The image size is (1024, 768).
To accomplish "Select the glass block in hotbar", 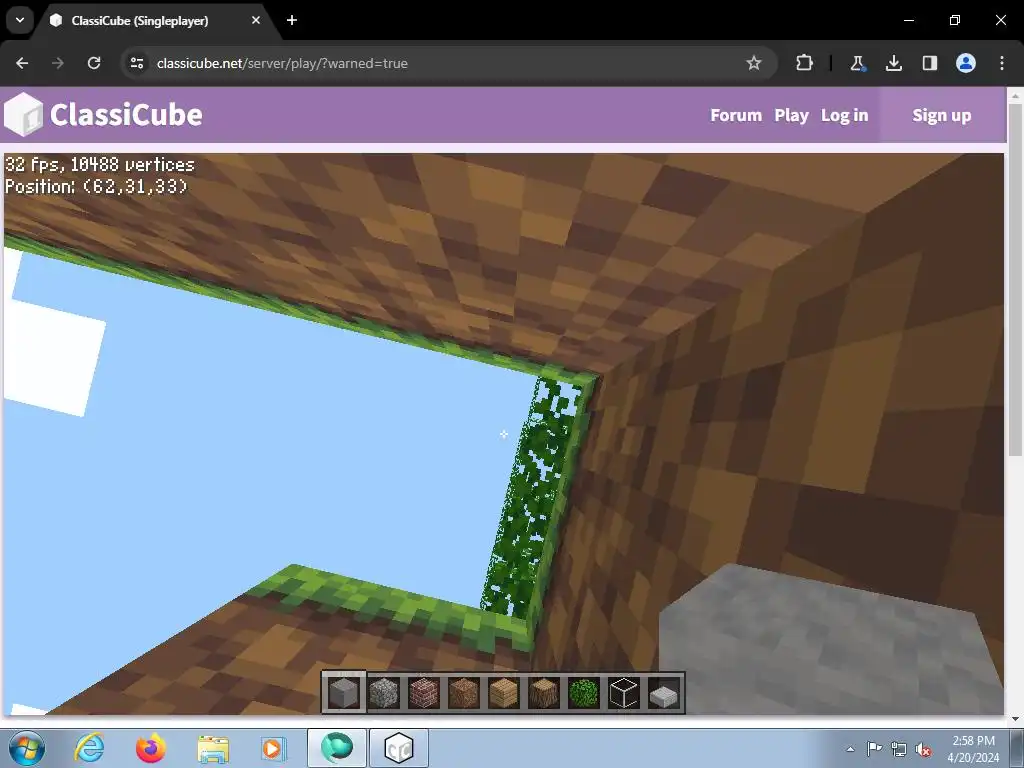I will [x=623, y=692].
